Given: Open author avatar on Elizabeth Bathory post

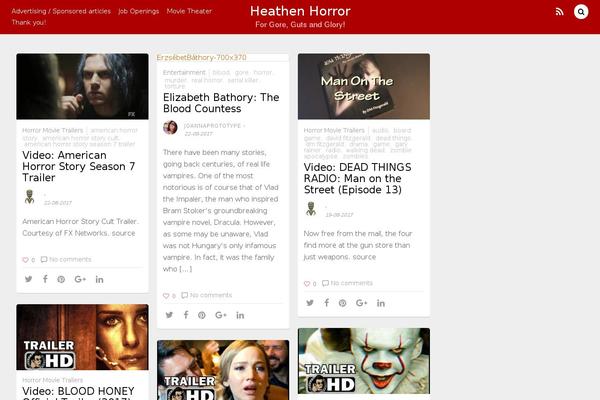Looking at the screenshot, I should (x=170, y=127).
